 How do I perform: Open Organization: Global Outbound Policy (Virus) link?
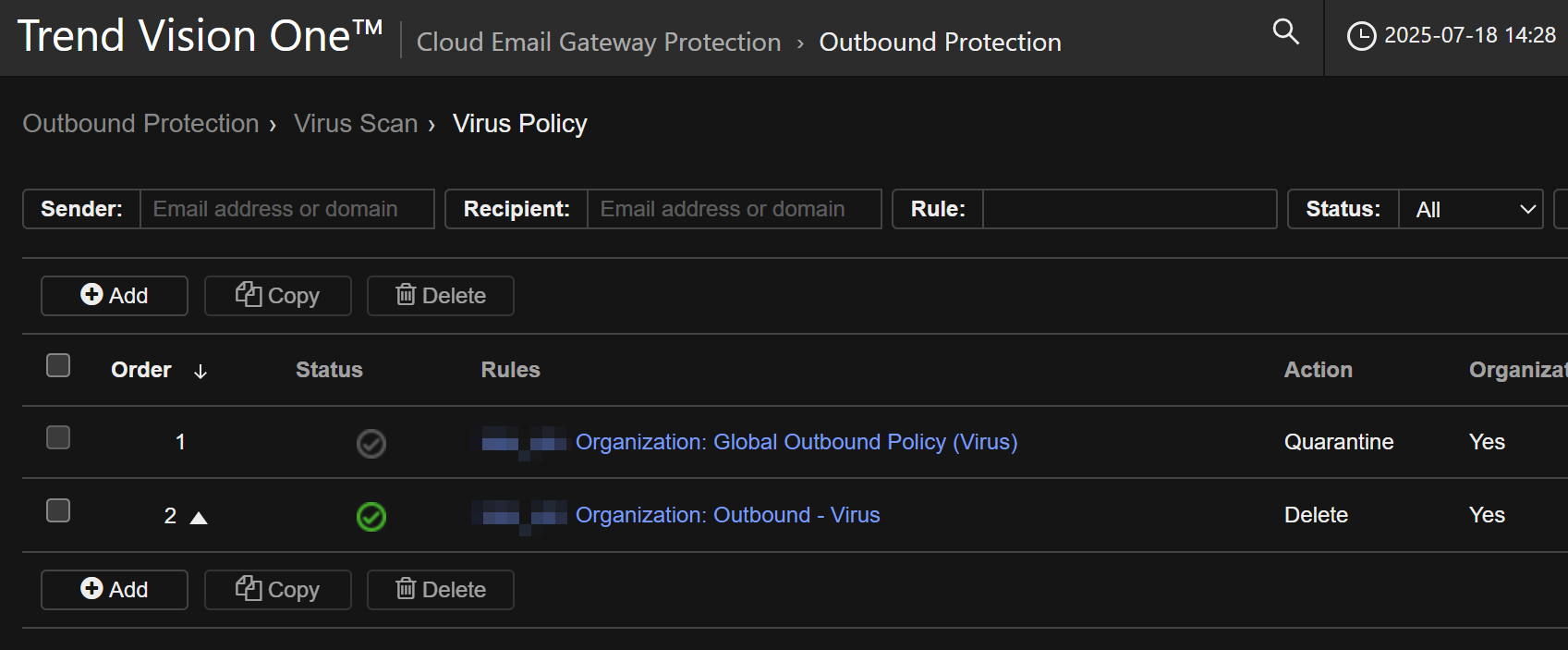[796, 442]
